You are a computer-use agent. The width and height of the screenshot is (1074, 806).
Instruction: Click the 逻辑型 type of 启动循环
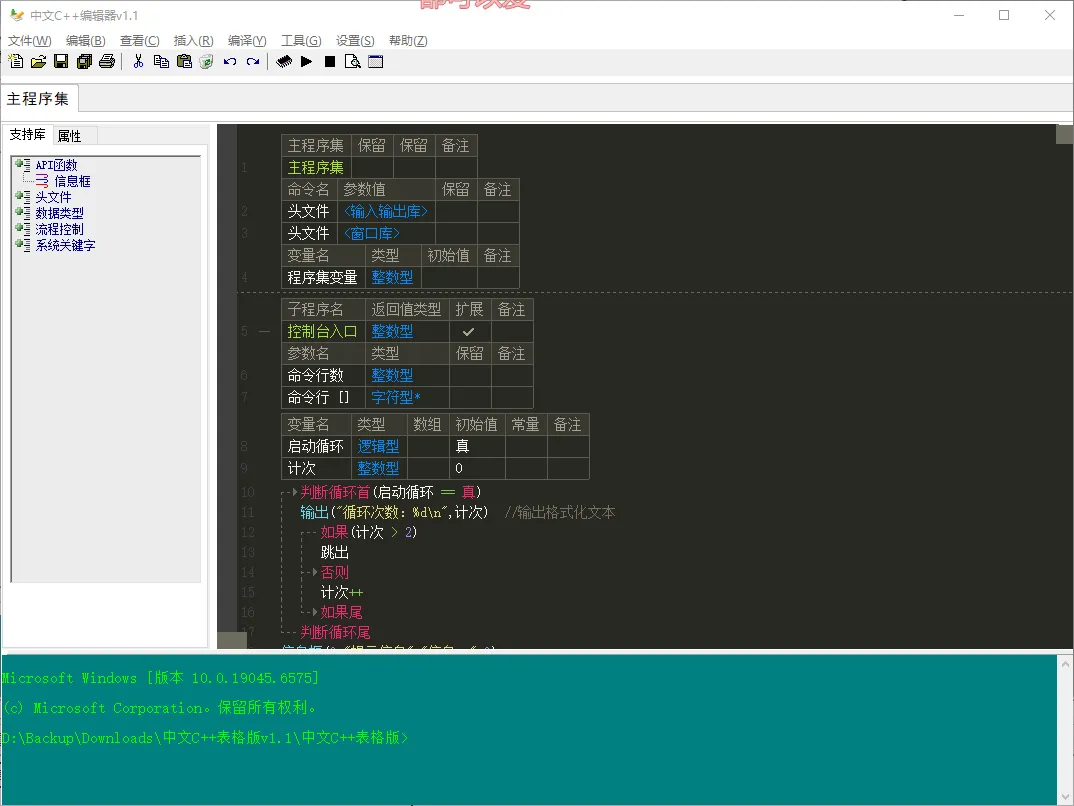378,447
